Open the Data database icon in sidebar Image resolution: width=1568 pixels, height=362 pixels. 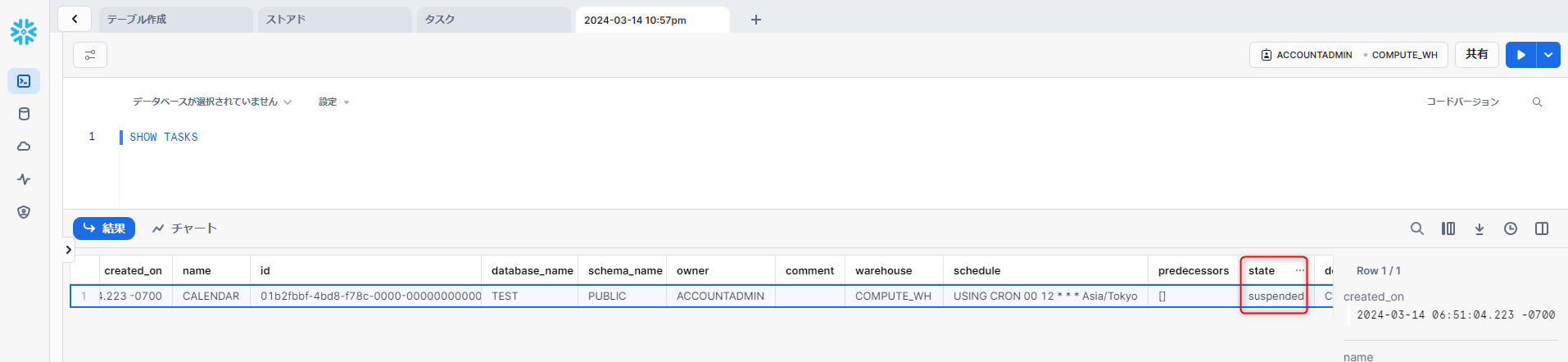click(x=24, y=114)
